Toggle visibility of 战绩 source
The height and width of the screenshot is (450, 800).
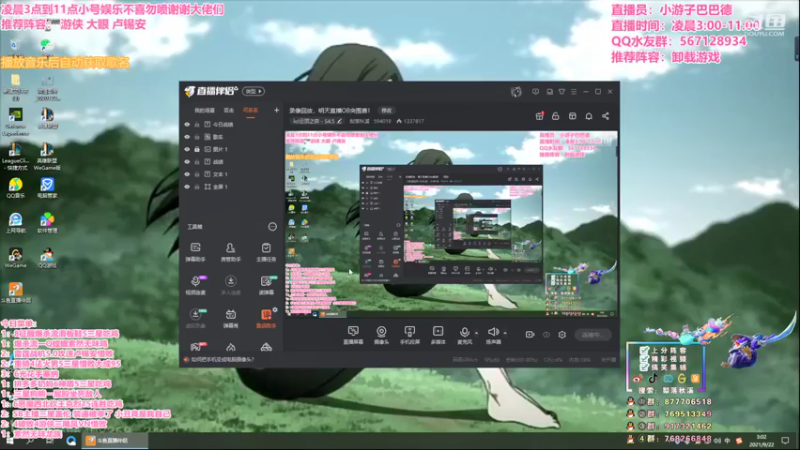187,162
